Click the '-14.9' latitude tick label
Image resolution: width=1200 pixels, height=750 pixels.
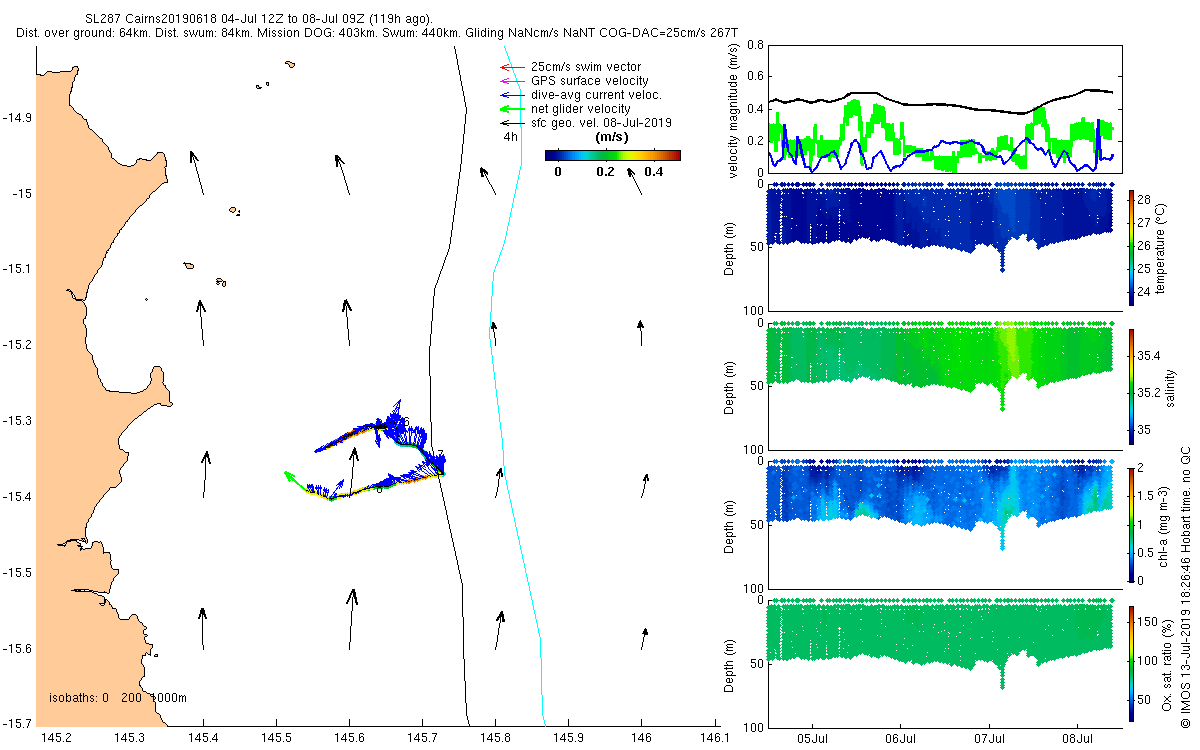pos(16,117)
